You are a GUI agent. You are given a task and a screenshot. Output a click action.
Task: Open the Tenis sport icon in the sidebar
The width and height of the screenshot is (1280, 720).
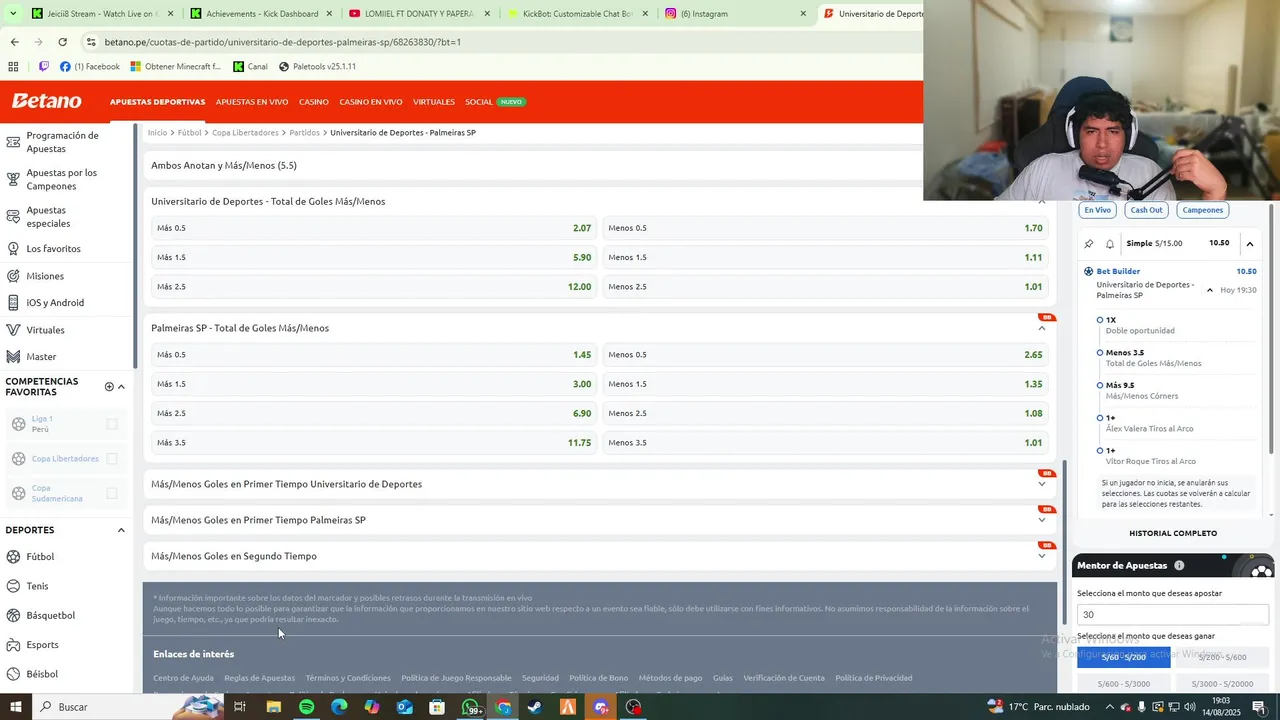[x=14, y=586]
